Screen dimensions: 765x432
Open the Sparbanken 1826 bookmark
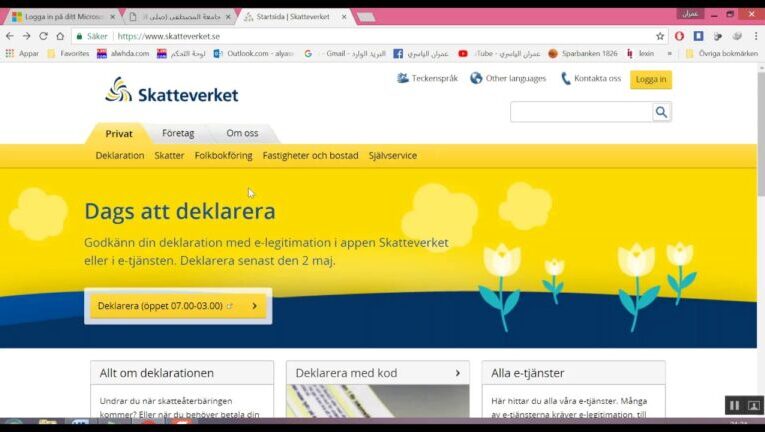(x=583, y=54)
